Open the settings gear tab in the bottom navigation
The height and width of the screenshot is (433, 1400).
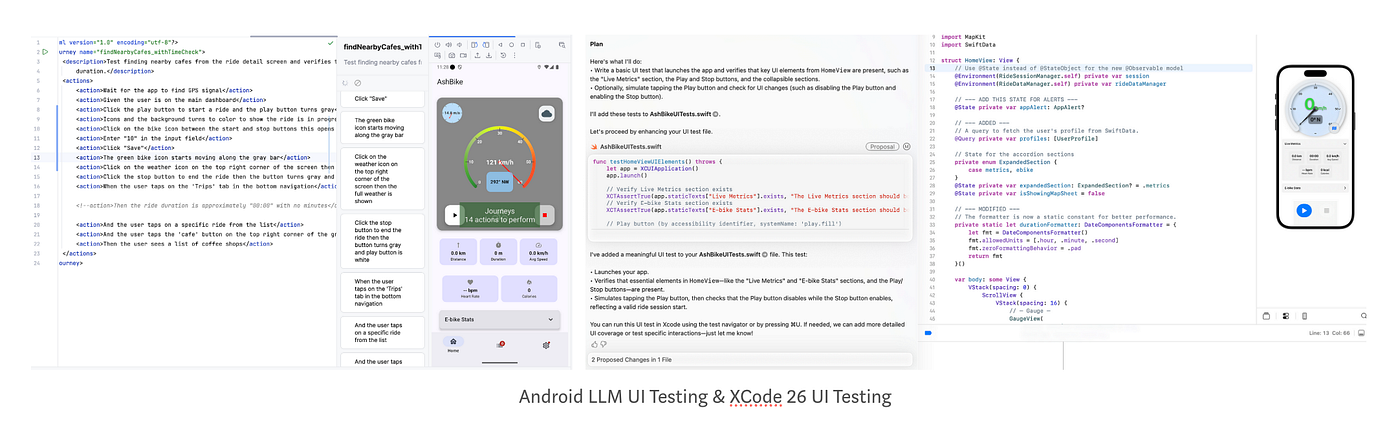click(546, 344)
